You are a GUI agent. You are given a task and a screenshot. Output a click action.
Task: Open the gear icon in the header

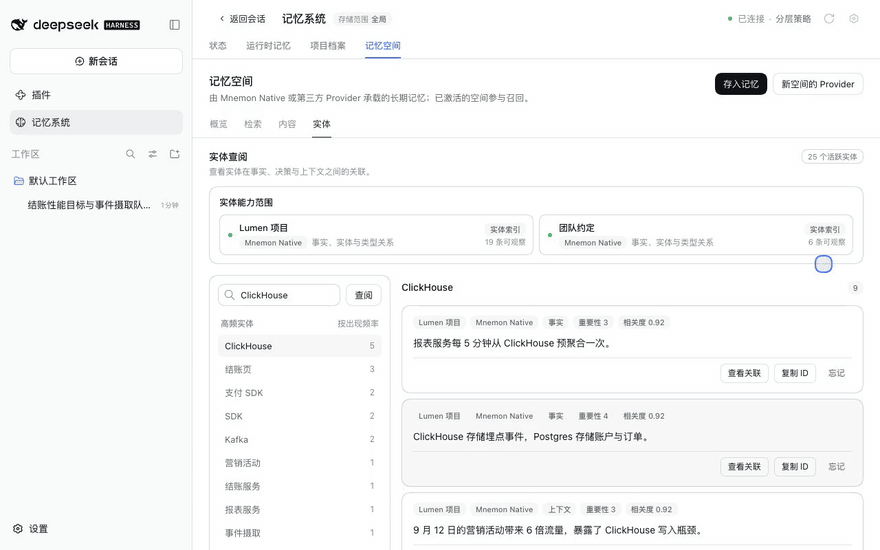854,19
